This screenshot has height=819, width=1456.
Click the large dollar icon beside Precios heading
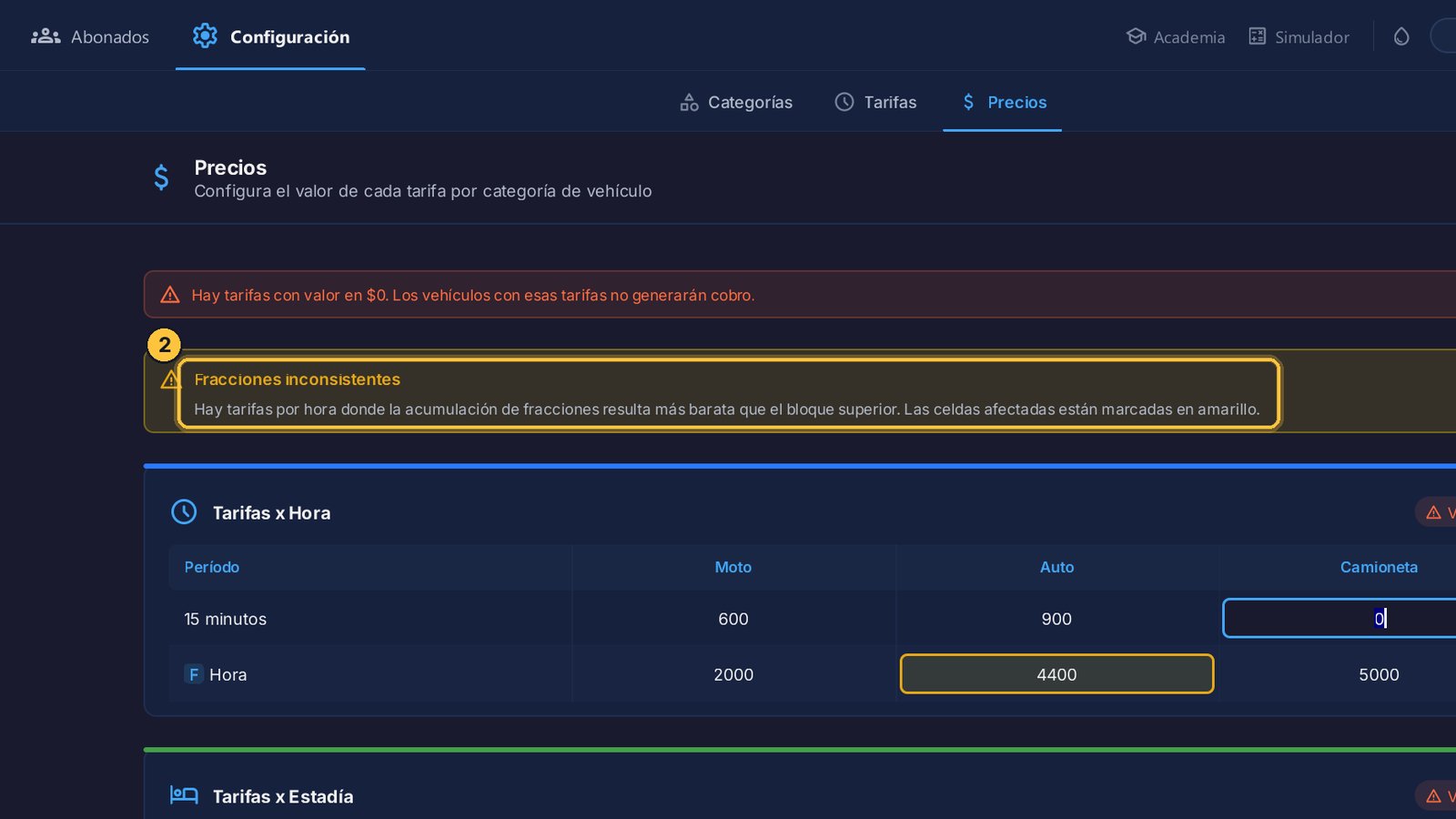tap(161, 177)
